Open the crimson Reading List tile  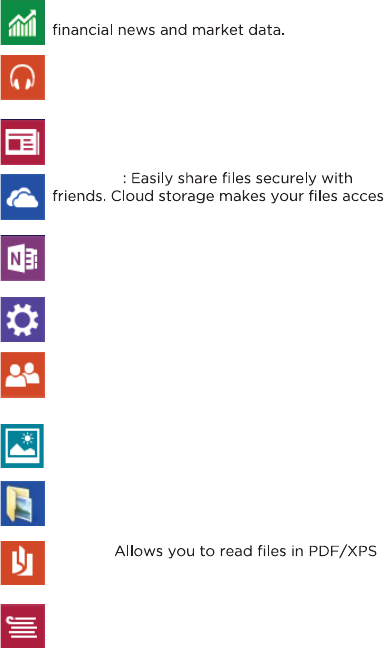(x=23, y=626)
